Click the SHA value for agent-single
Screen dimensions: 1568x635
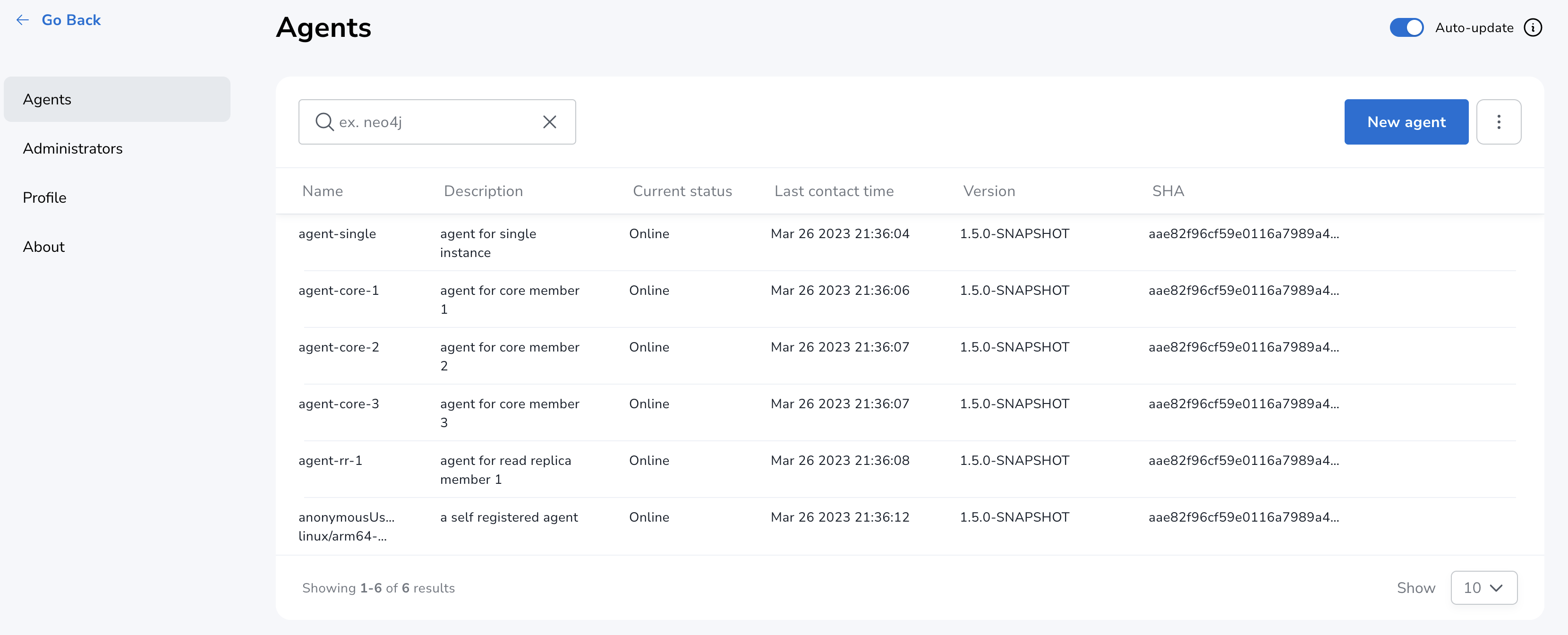[1243, 234]
